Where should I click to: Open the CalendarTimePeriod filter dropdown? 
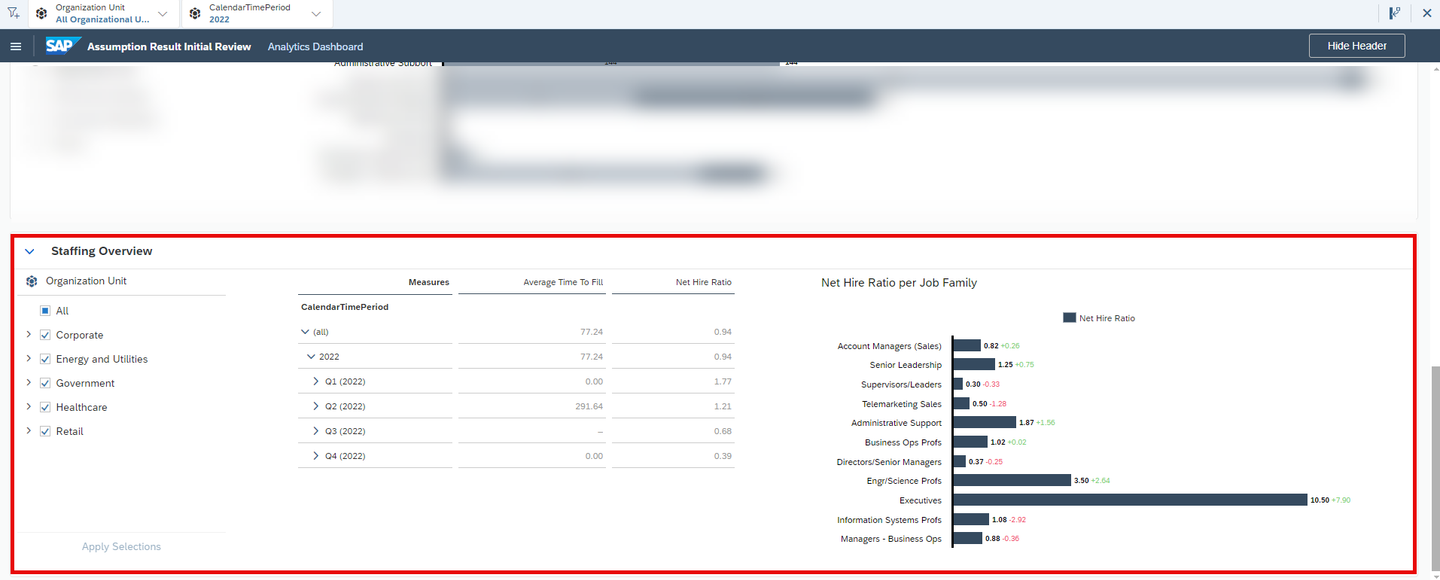coord(316,13)
